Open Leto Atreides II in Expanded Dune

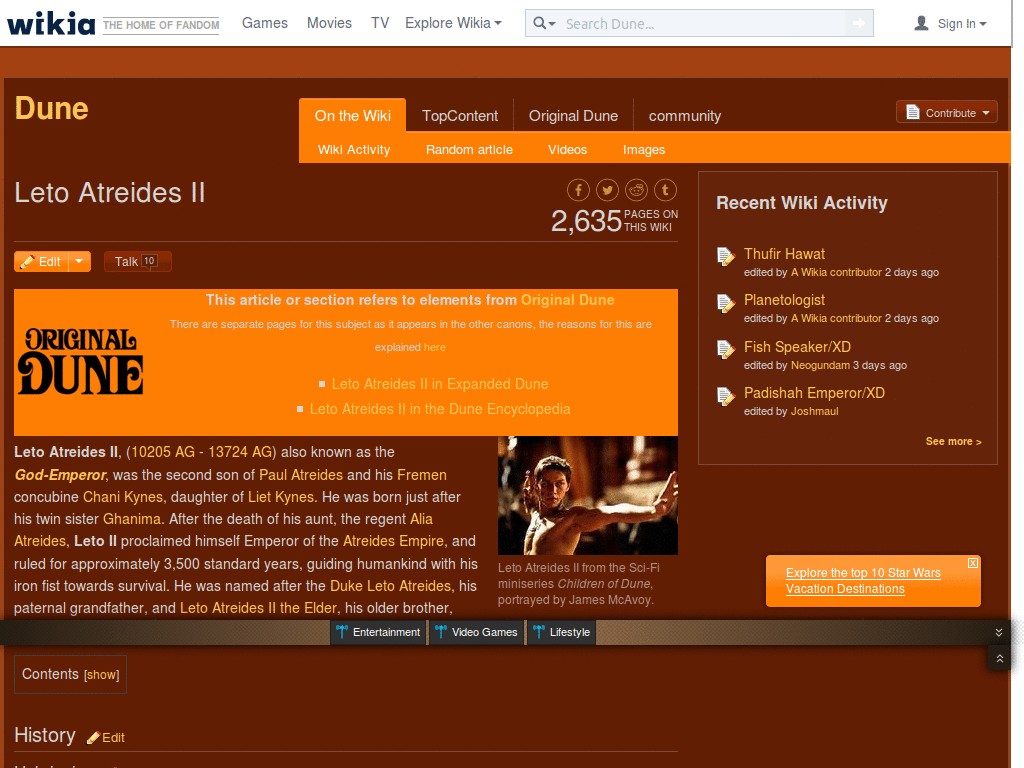[x=440, y=384]
